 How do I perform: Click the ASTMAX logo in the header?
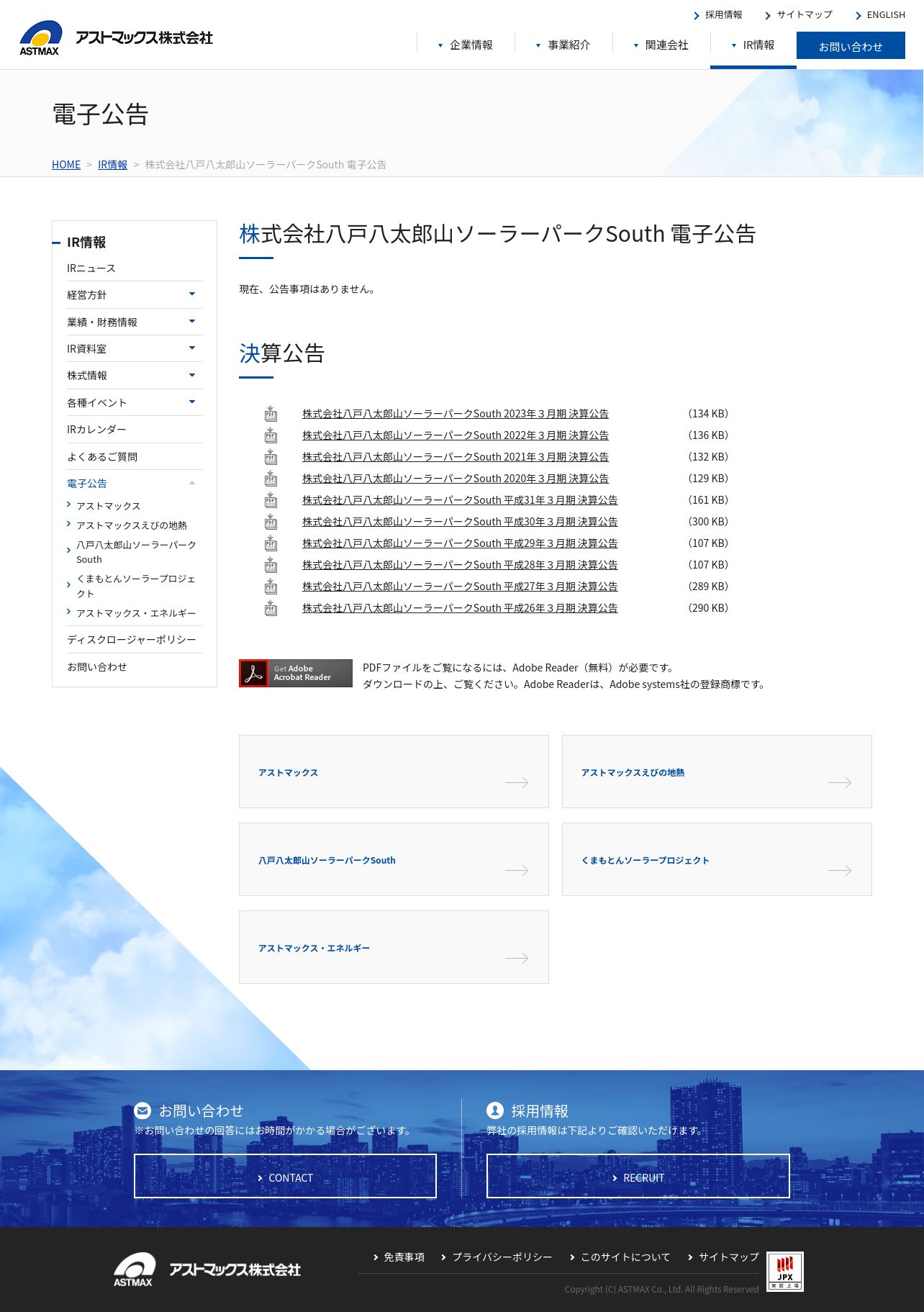point(116,37)
